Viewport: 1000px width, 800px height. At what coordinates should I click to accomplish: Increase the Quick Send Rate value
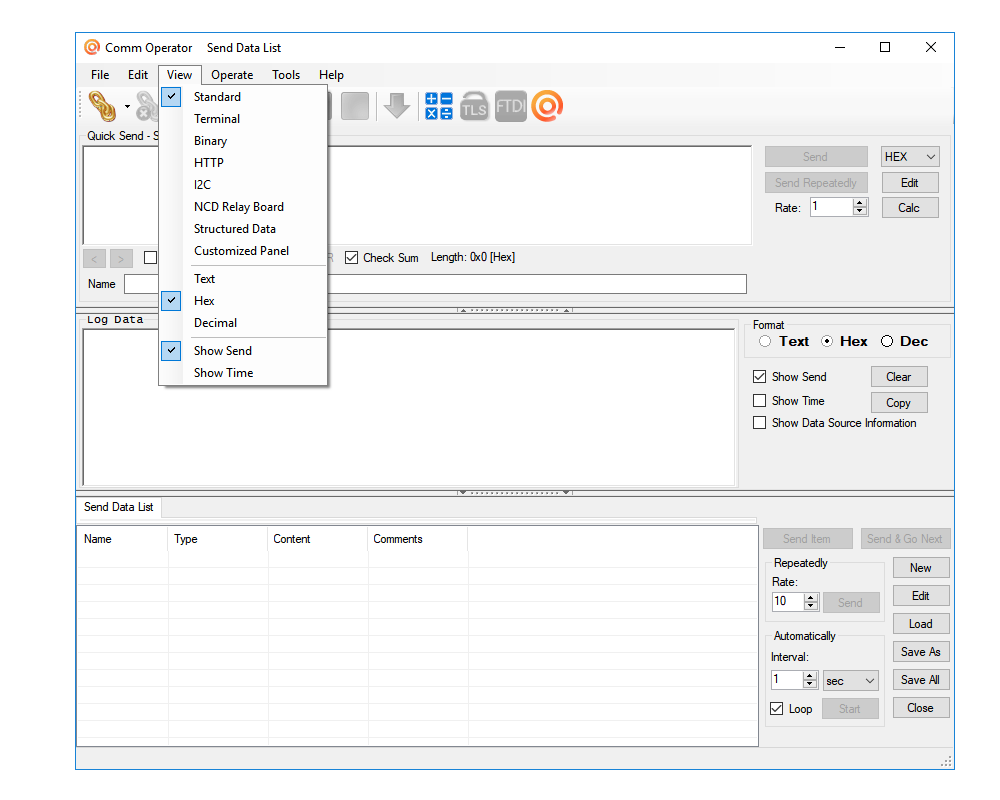click(860, 203)
